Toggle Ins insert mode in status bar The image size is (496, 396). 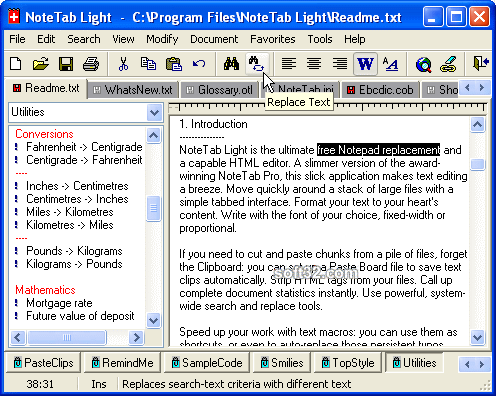pos(99,384)
